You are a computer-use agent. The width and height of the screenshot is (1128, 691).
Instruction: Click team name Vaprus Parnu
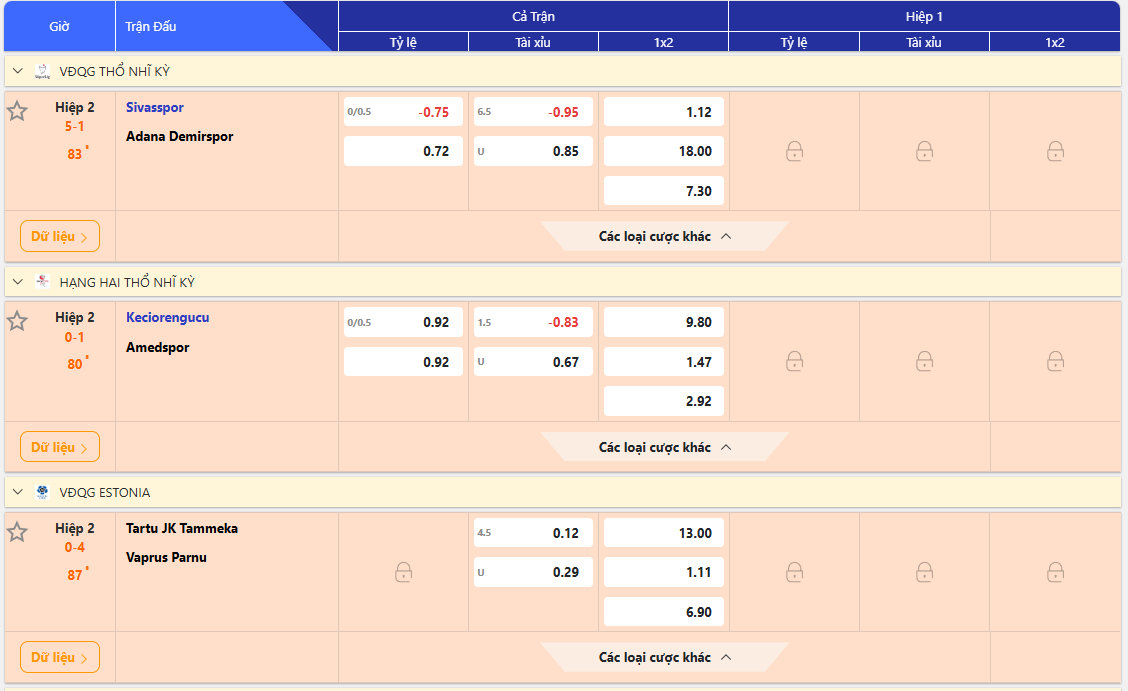[x=166, y=557]
